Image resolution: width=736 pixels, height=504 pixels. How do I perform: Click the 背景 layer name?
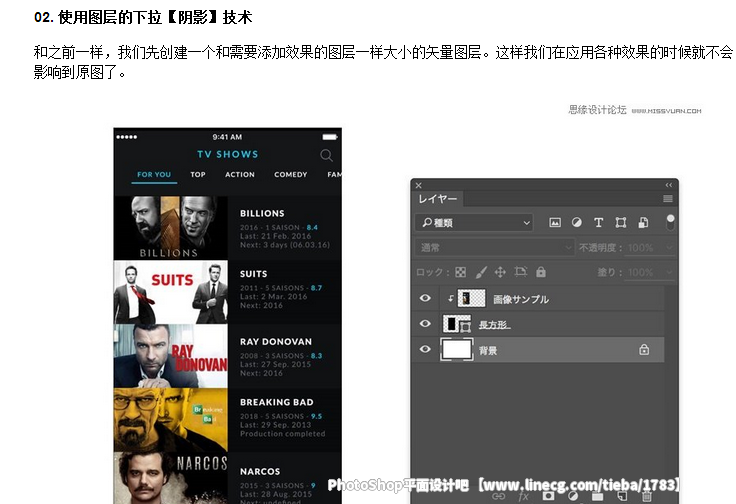pos(488,351)
